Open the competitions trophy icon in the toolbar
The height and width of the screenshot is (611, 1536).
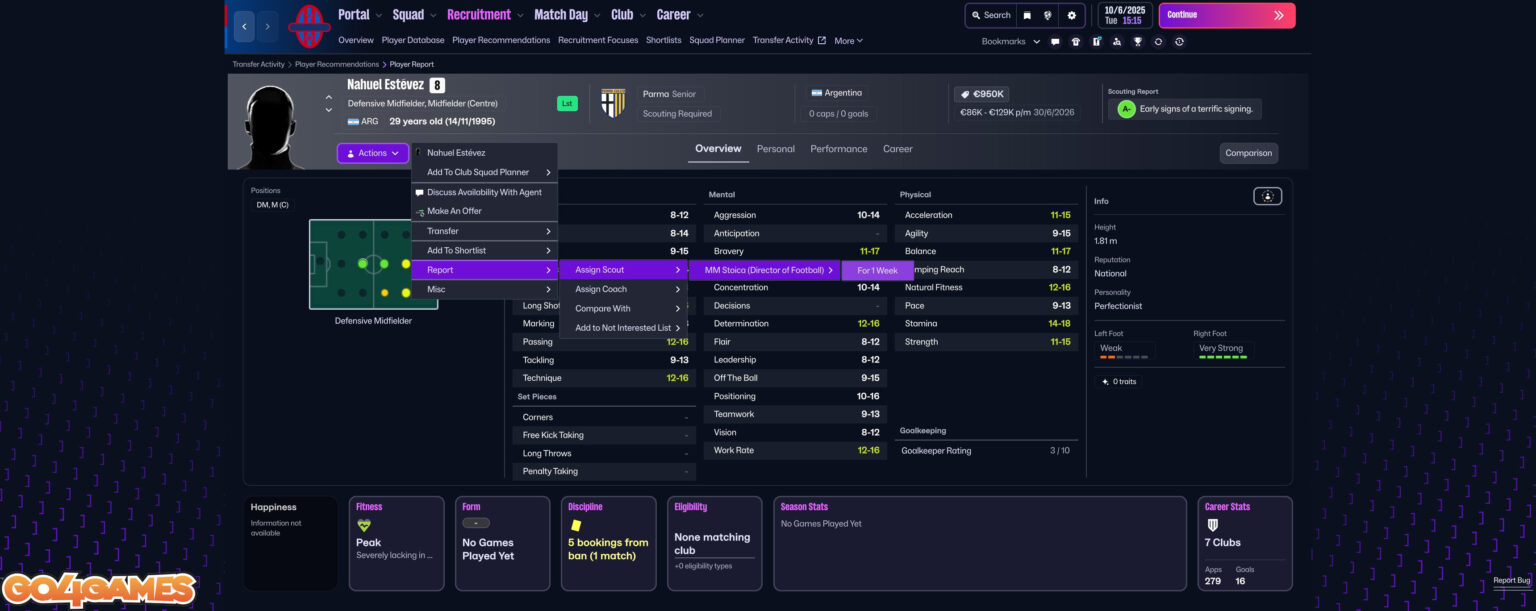point(1138,41)
